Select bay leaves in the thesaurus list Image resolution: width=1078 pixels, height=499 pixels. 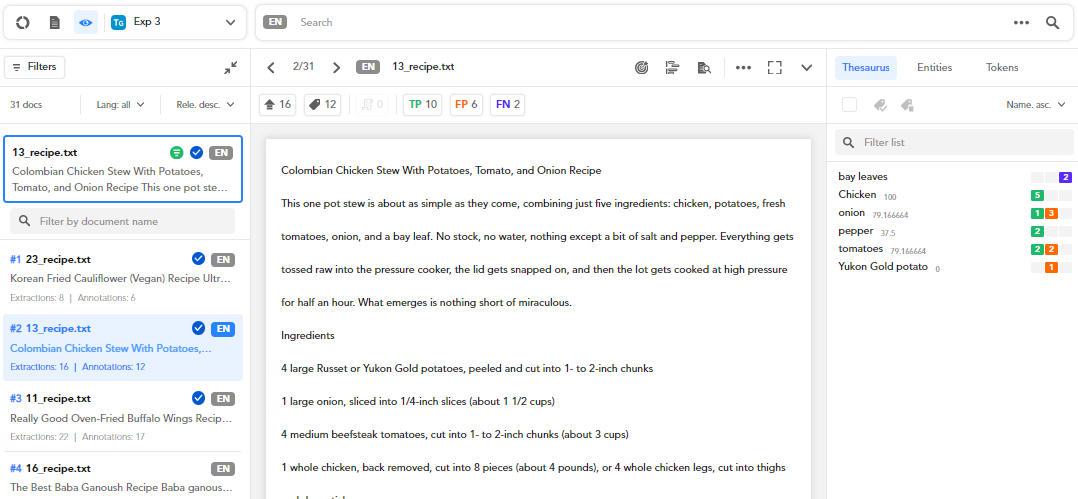click(863, 177)
